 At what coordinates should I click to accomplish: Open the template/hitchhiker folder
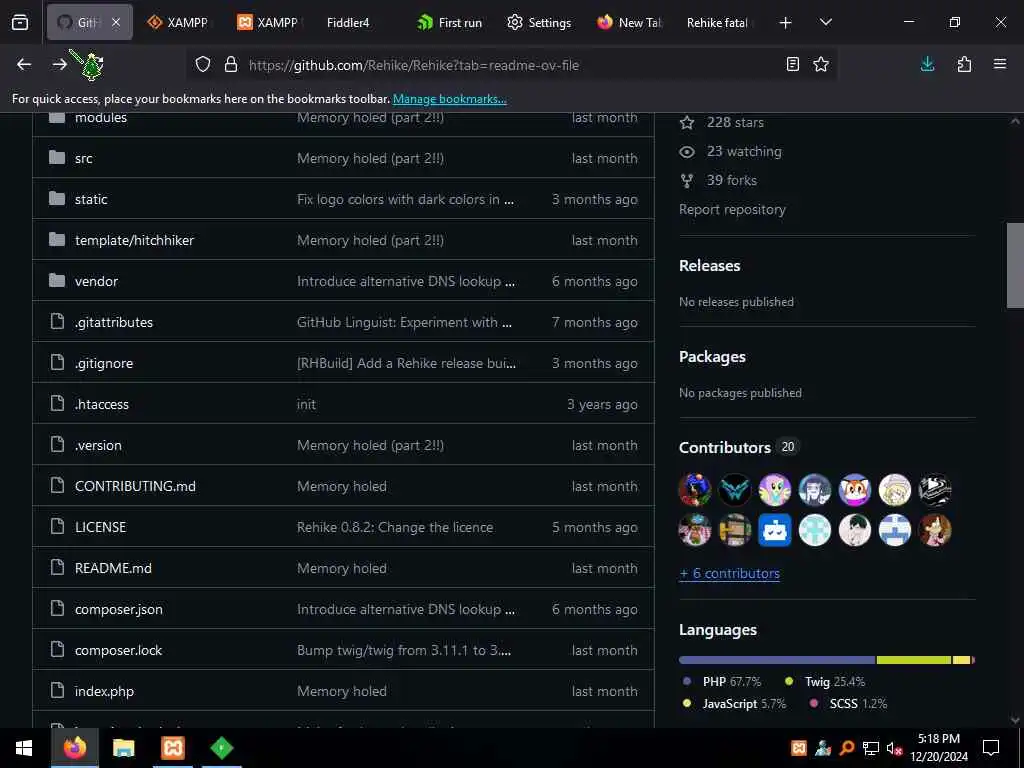pyautogui.click(x=135, y=240)
